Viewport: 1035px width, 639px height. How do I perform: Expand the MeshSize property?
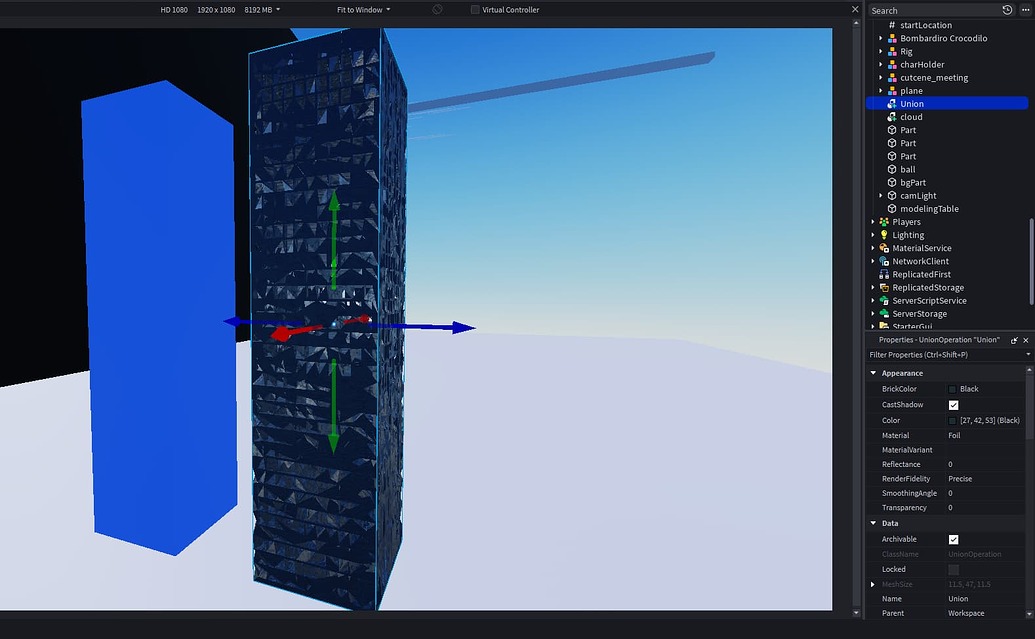(x=873, y=585)
